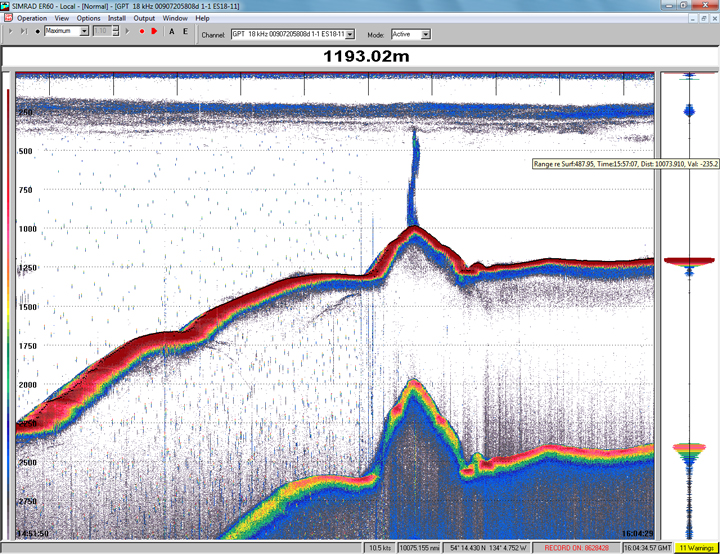The height and width of the screenshot is (554, 720).
Task: Click the vessel speed 10.5 kts field
Action: pyautogui.click(x=380, y=547)
